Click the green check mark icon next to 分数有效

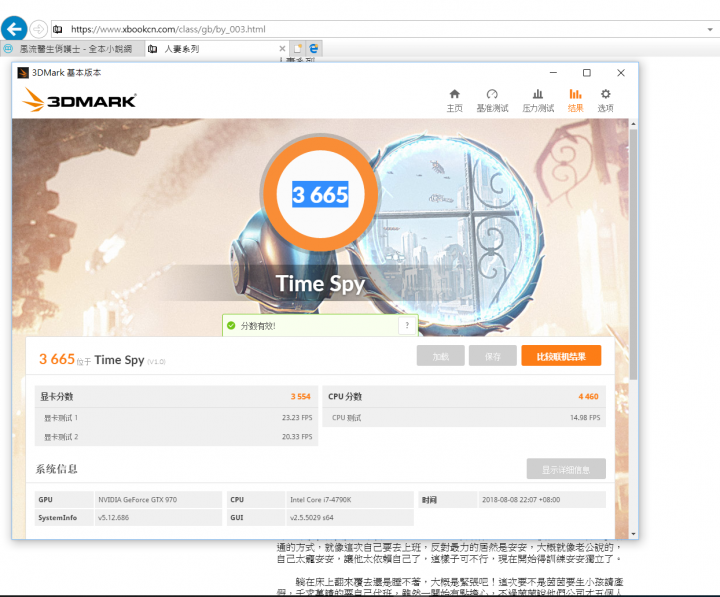(231, 326)
